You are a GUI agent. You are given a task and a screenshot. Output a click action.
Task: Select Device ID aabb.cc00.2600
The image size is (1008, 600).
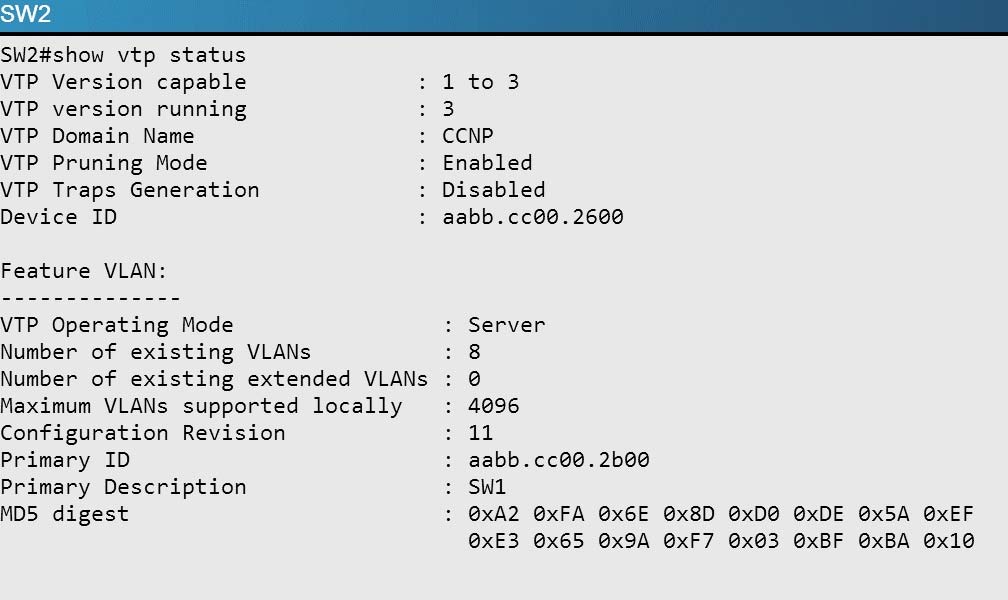tap(533, 217)
